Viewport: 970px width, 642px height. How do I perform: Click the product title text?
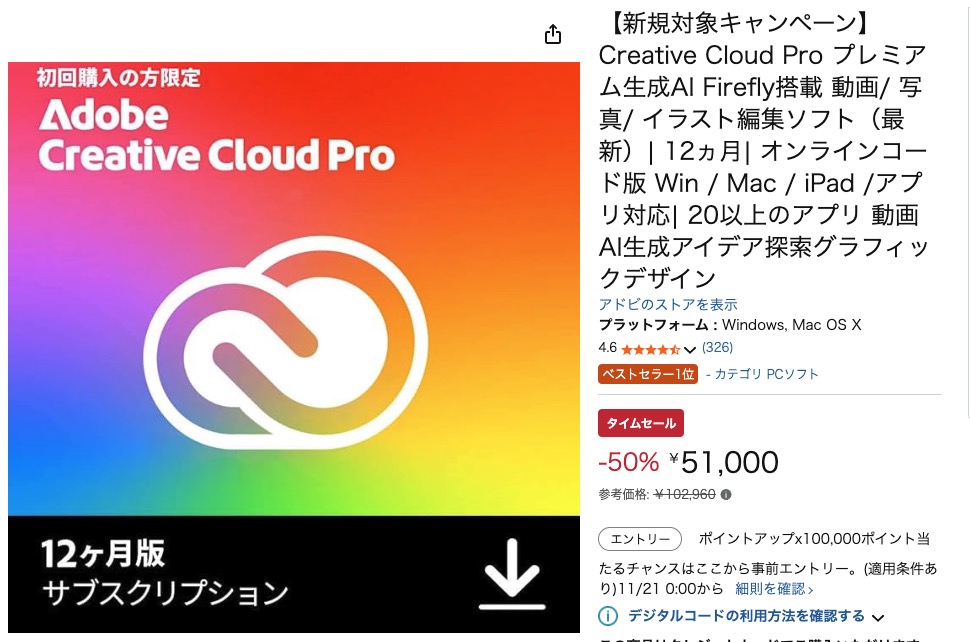tap(763, 150)
